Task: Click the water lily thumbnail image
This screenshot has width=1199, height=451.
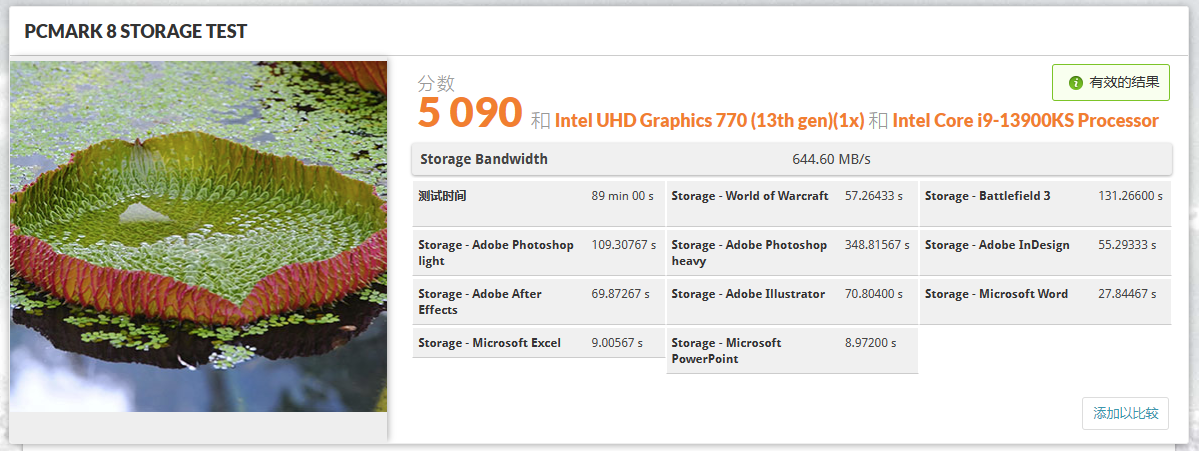Action: 198,236
